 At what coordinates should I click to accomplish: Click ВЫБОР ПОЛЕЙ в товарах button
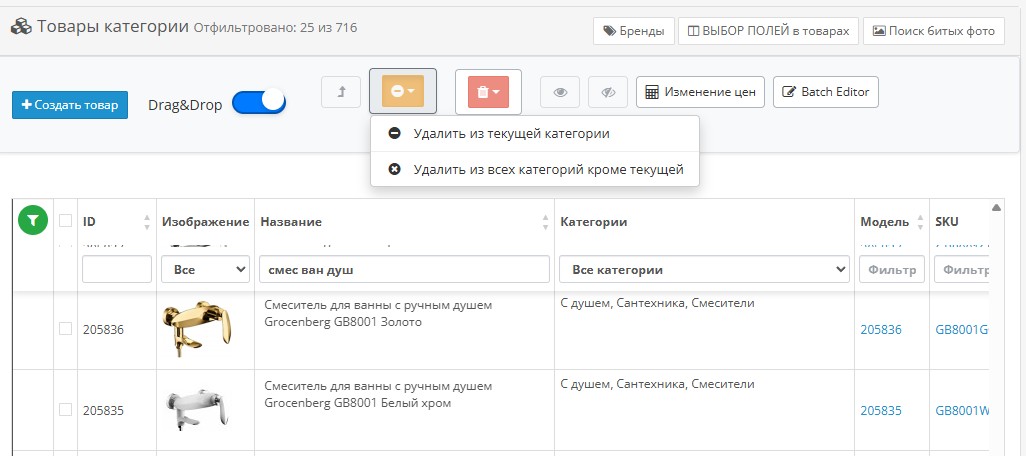[x=767, y=31]
